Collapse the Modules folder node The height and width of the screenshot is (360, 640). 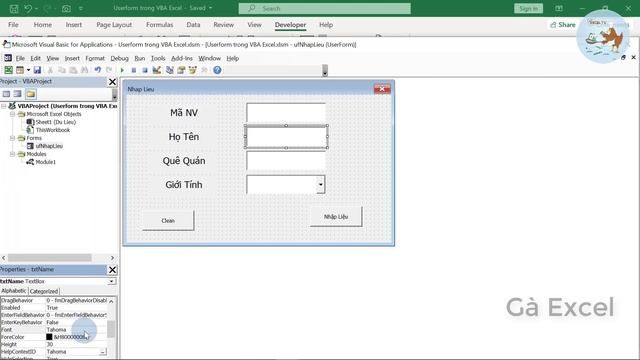click(x=13, y=154)
